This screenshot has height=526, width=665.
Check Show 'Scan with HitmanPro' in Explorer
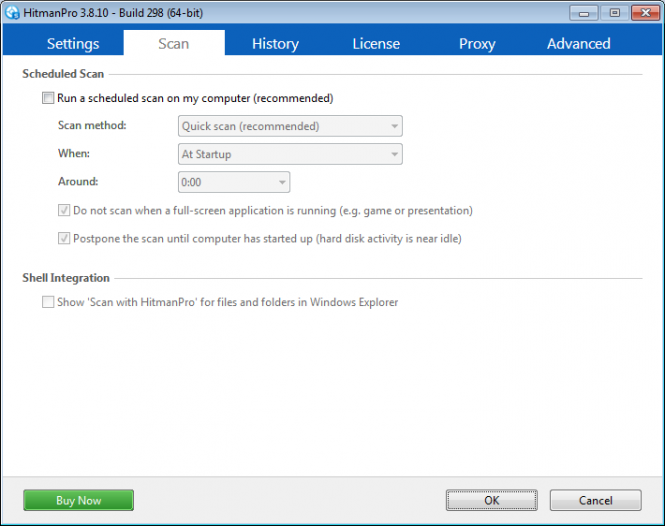pos(48,302)
